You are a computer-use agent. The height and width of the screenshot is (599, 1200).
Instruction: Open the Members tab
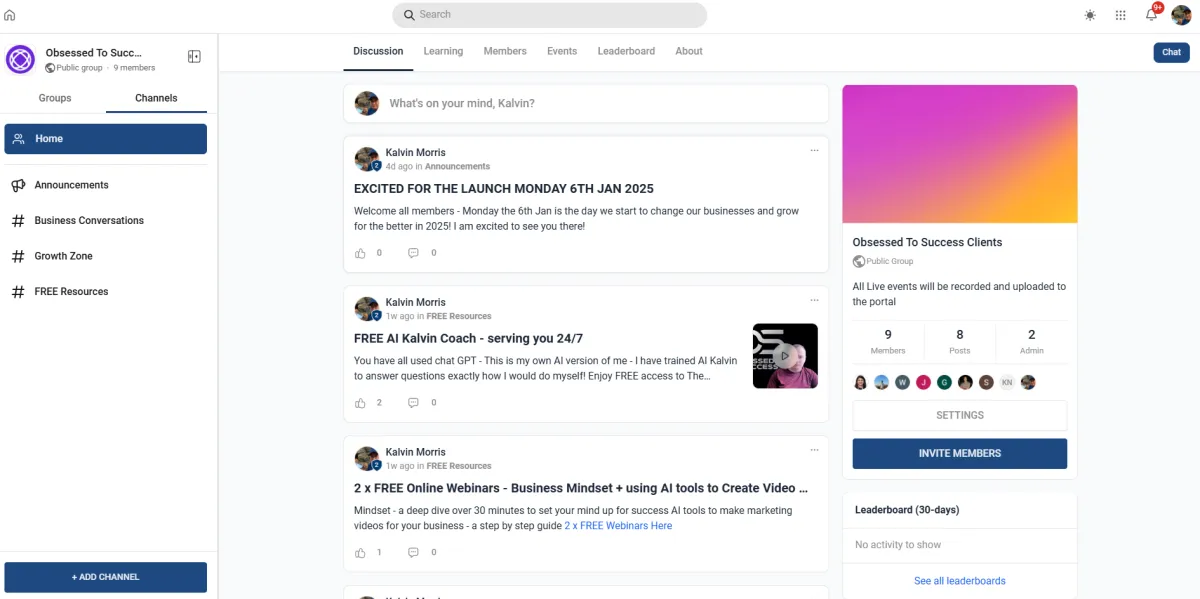click(505, 51)
